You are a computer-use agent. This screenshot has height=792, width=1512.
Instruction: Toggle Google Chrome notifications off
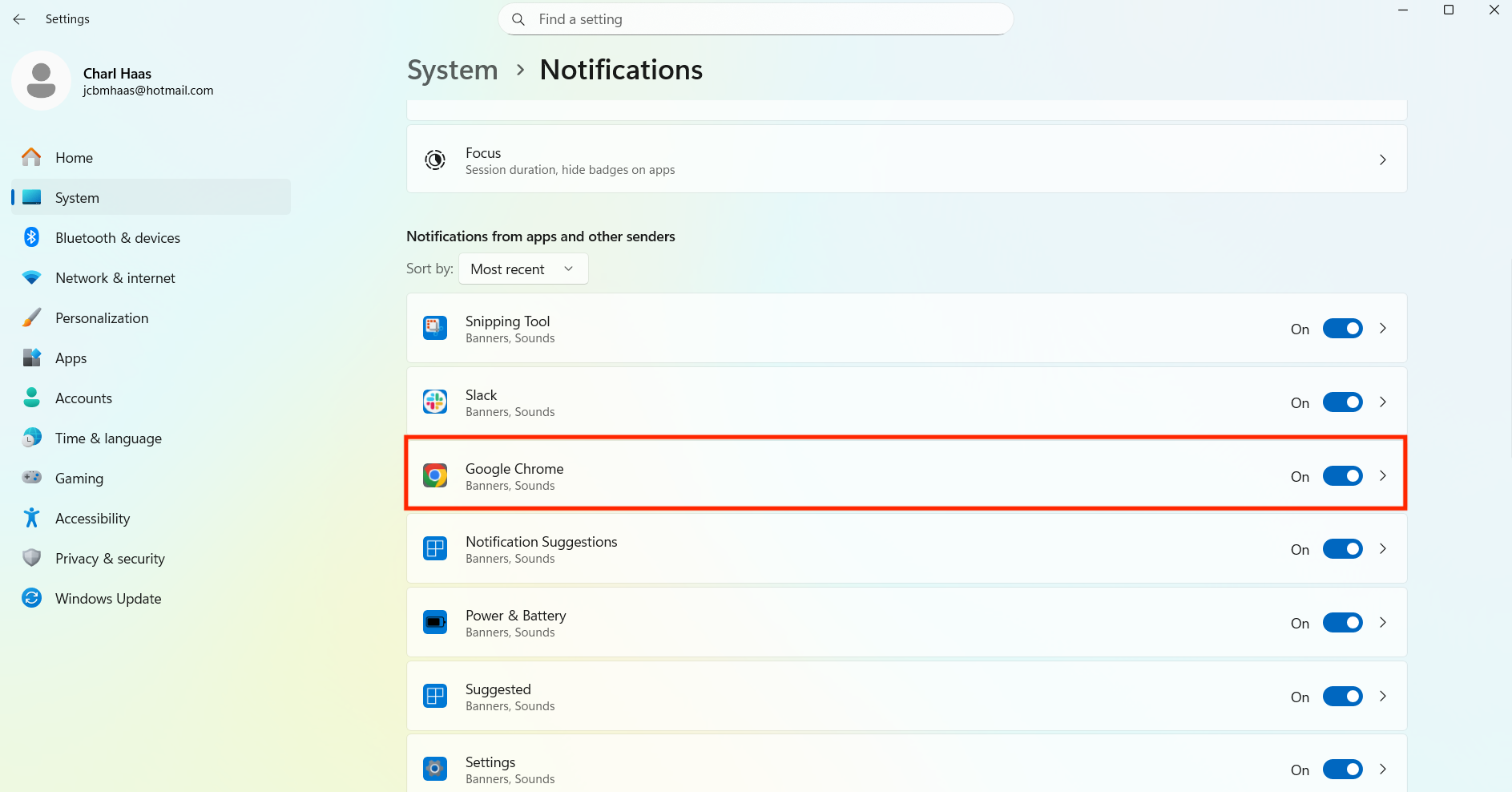pyautogui.click(x=1342, y=475)
